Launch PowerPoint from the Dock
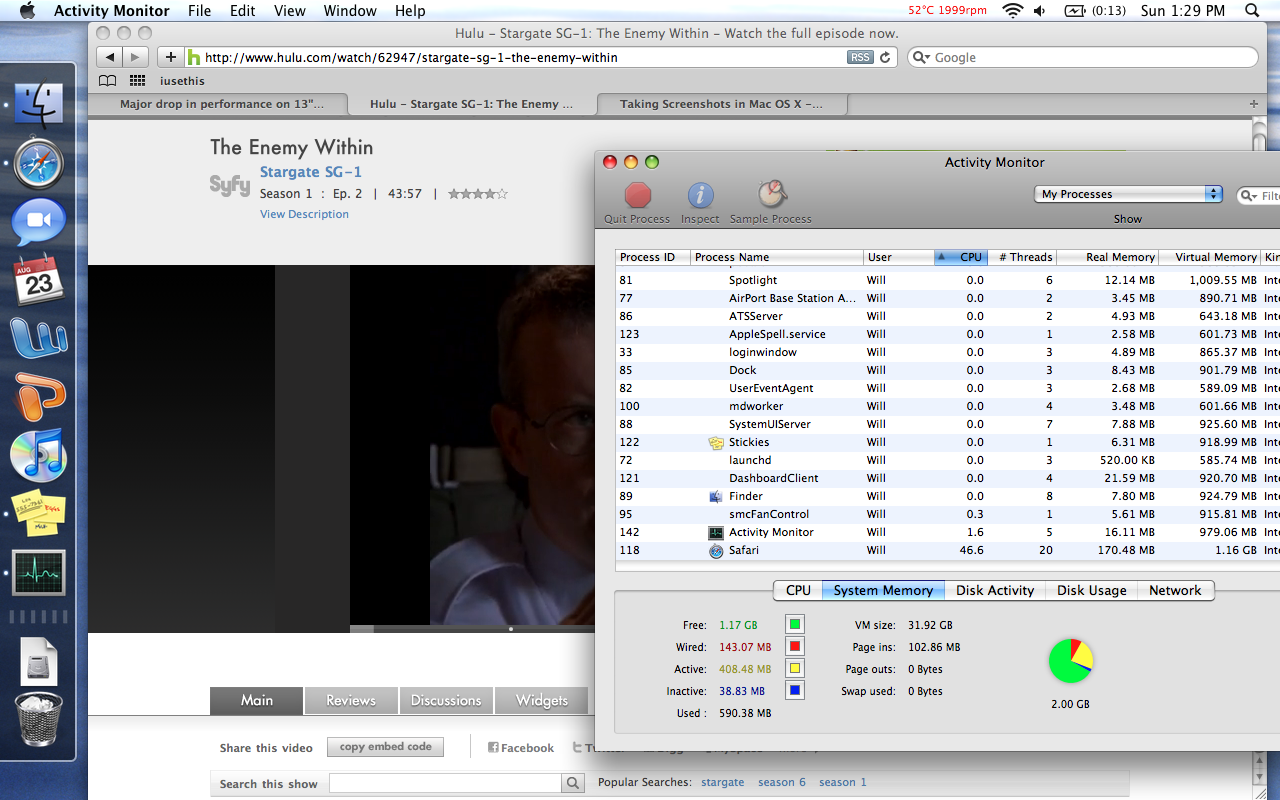This screenshot has height=800, width=1280. tap(39, 396)
